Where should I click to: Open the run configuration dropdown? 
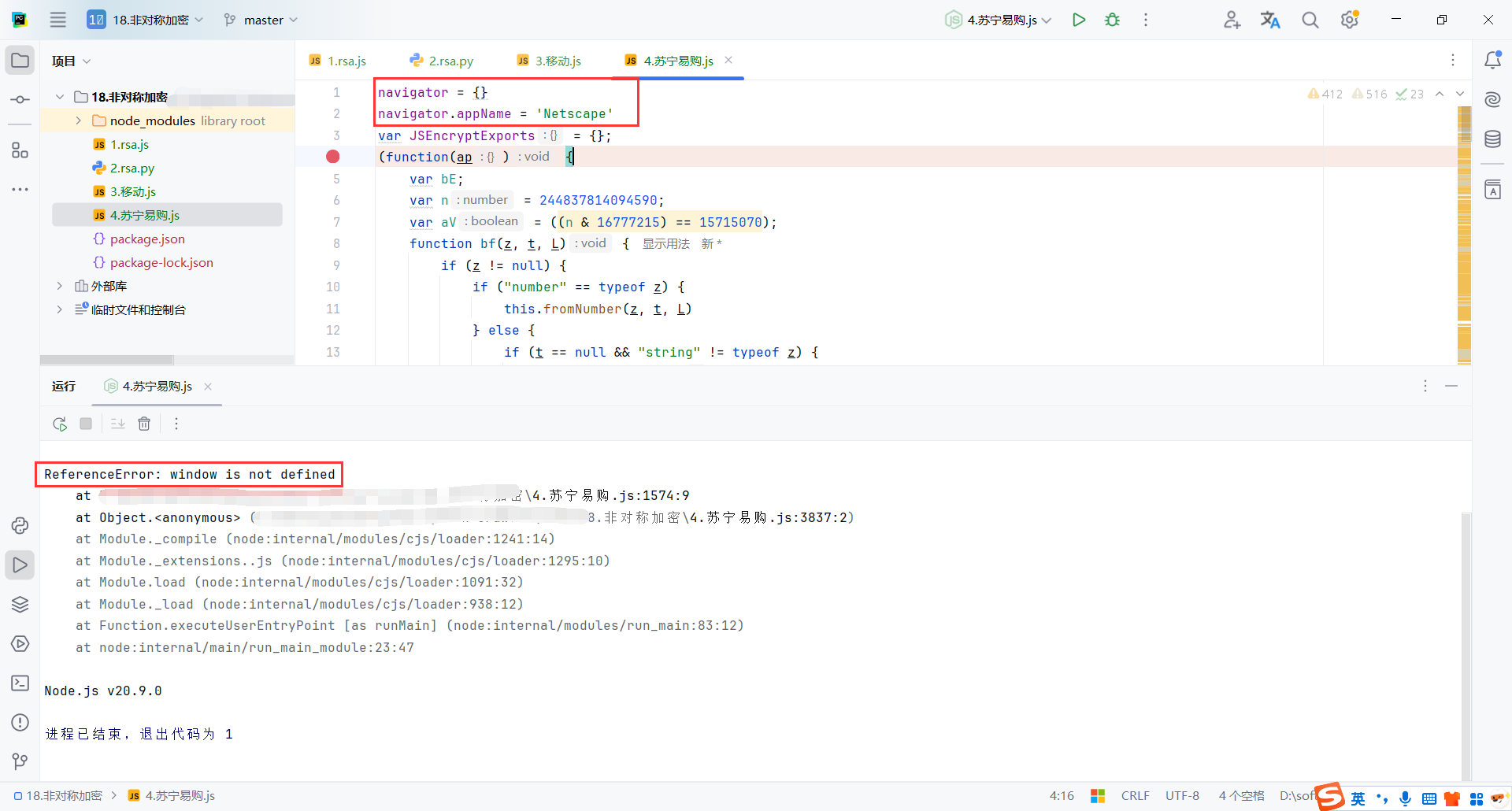(999, 20)
